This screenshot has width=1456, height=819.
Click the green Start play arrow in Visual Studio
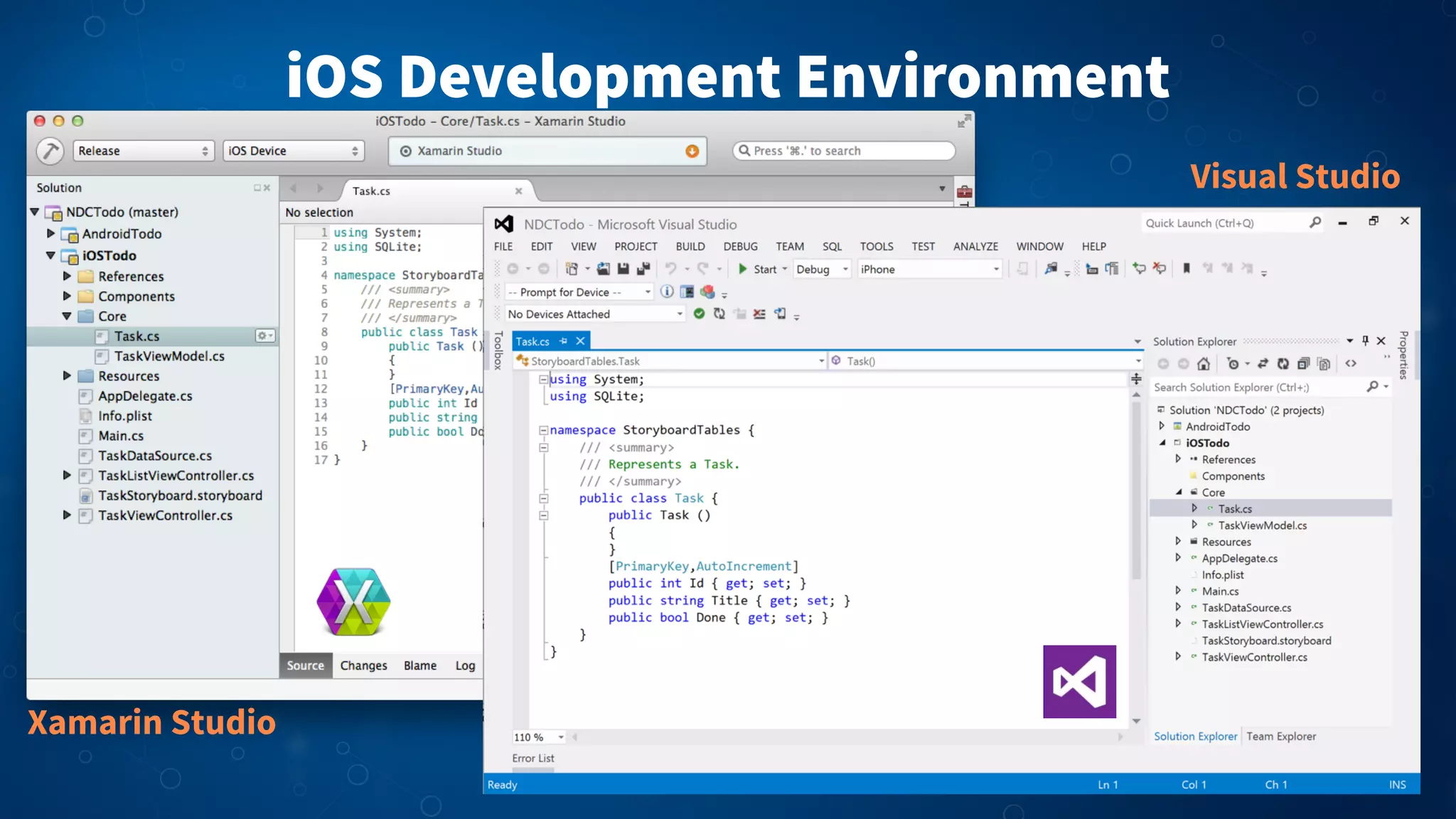742,269
